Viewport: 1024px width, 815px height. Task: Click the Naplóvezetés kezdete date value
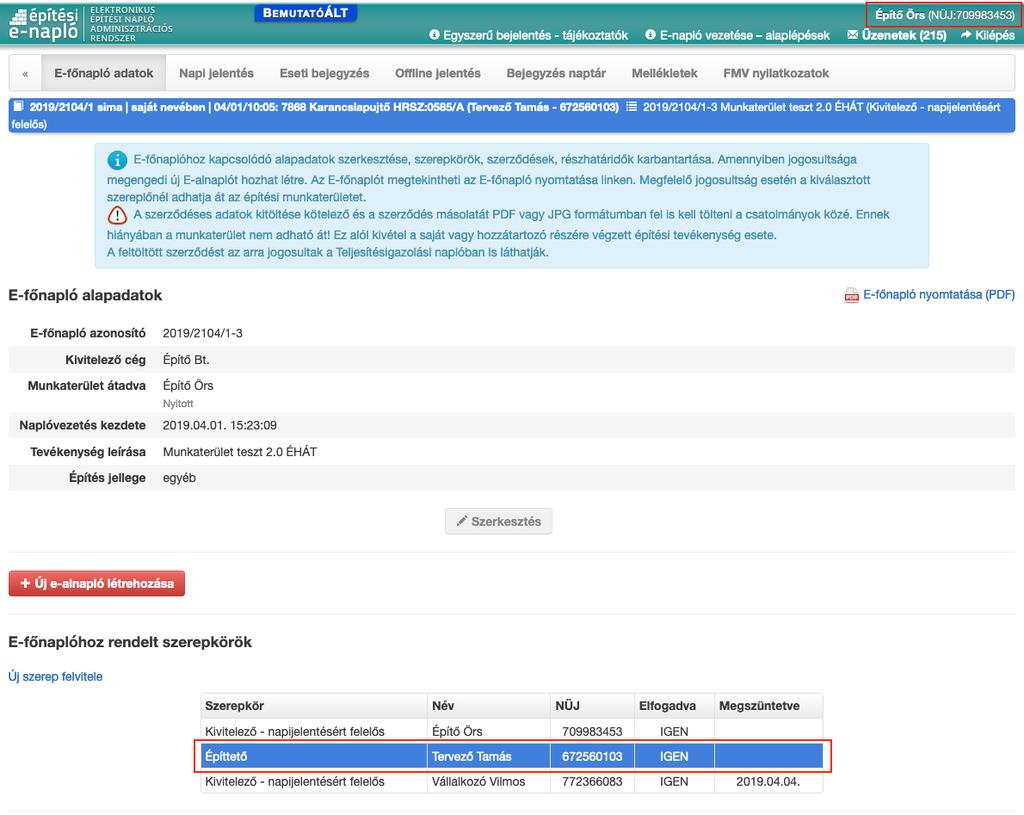tap(219, 425)
